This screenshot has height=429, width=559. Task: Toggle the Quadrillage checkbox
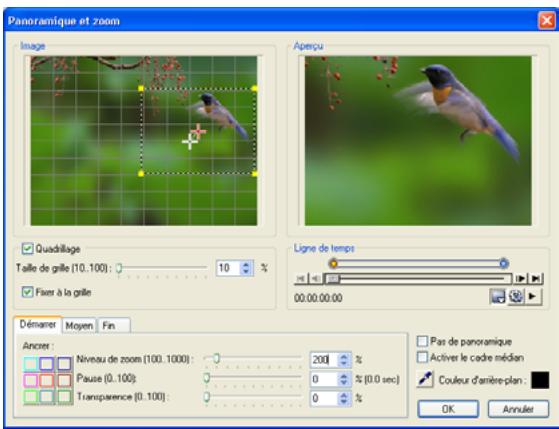pos(27,249)
